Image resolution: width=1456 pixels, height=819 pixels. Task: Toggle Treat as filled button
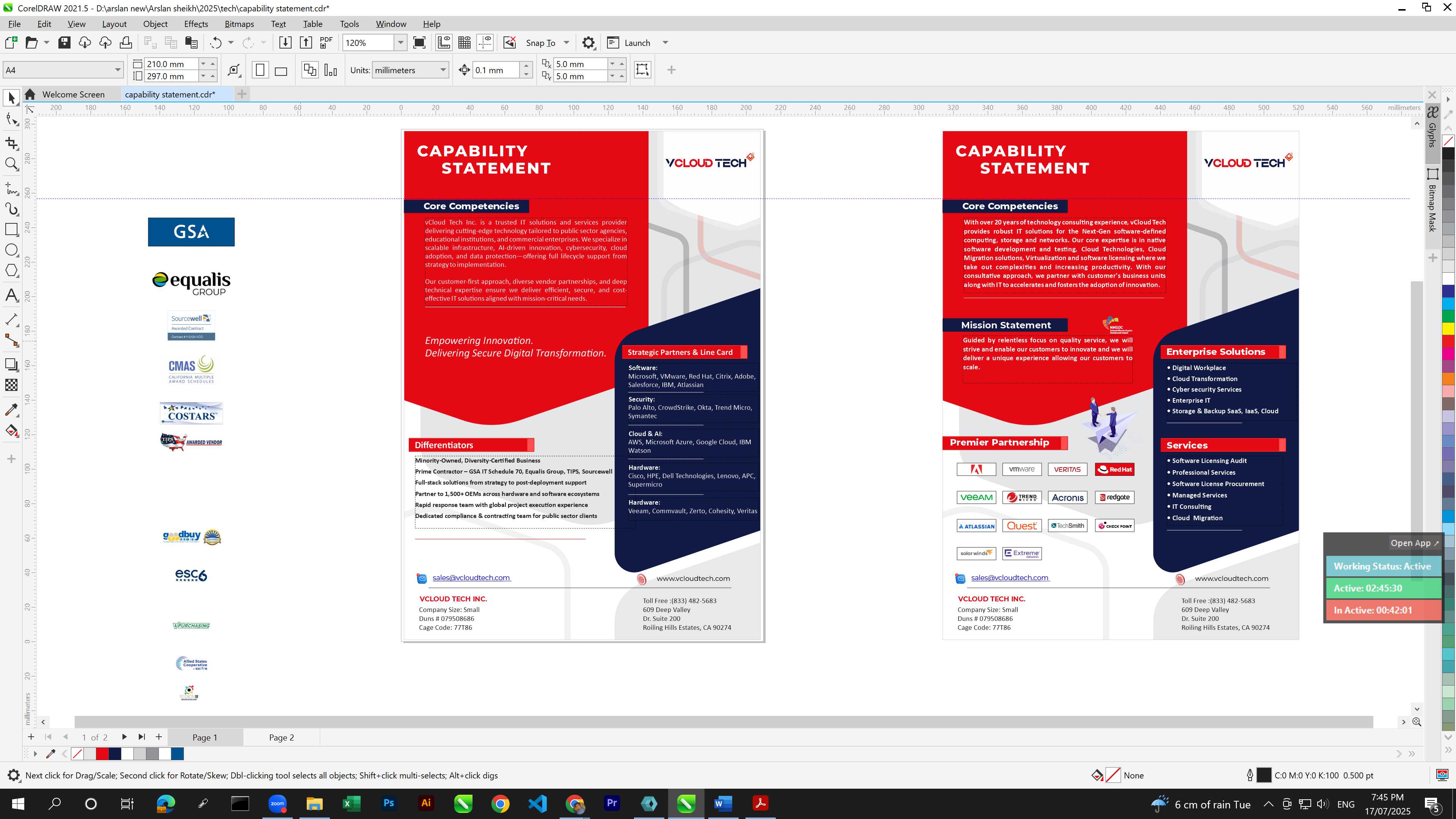point(642,69)
